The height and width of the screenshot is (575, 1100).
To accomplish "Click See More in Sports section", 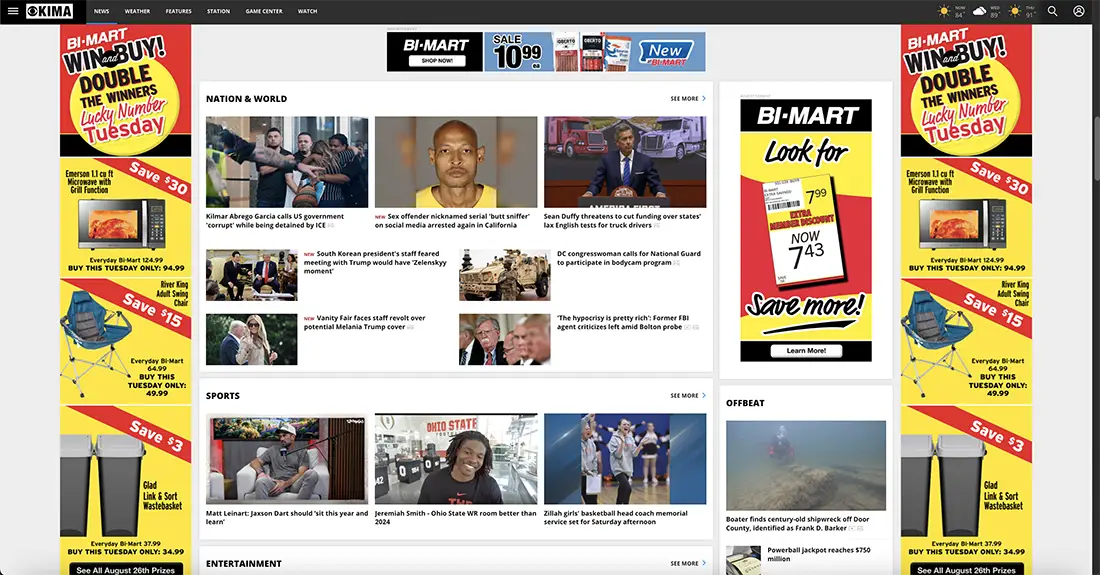I will coord(688,395).
